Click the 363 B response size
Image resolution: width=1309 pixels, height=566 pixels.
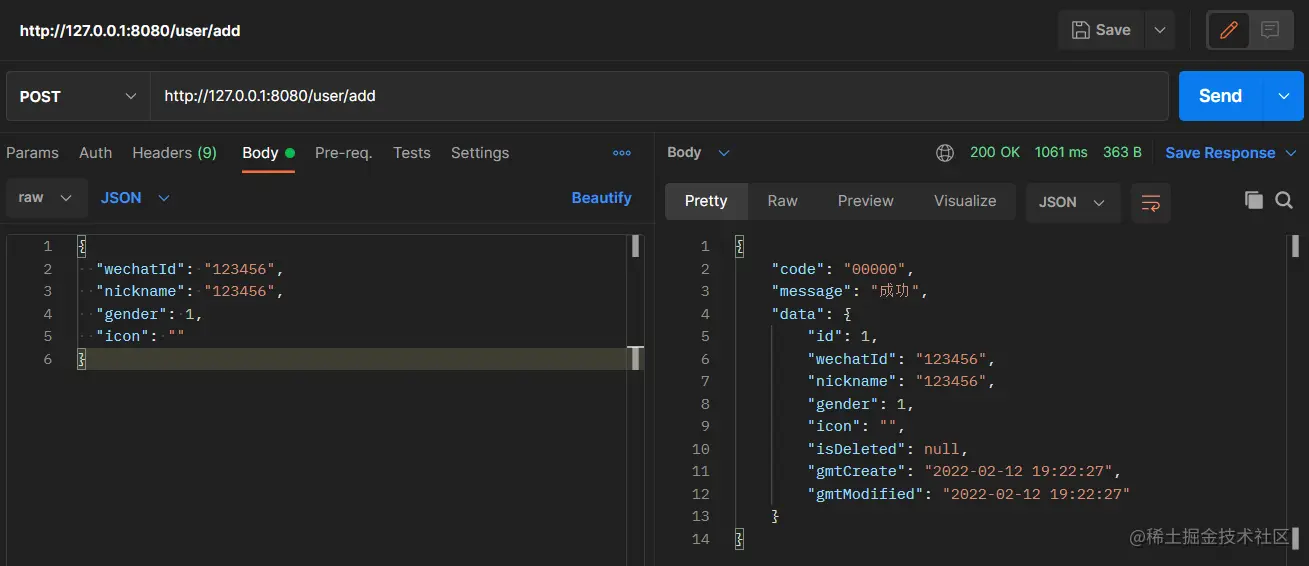coord(1122,153)
